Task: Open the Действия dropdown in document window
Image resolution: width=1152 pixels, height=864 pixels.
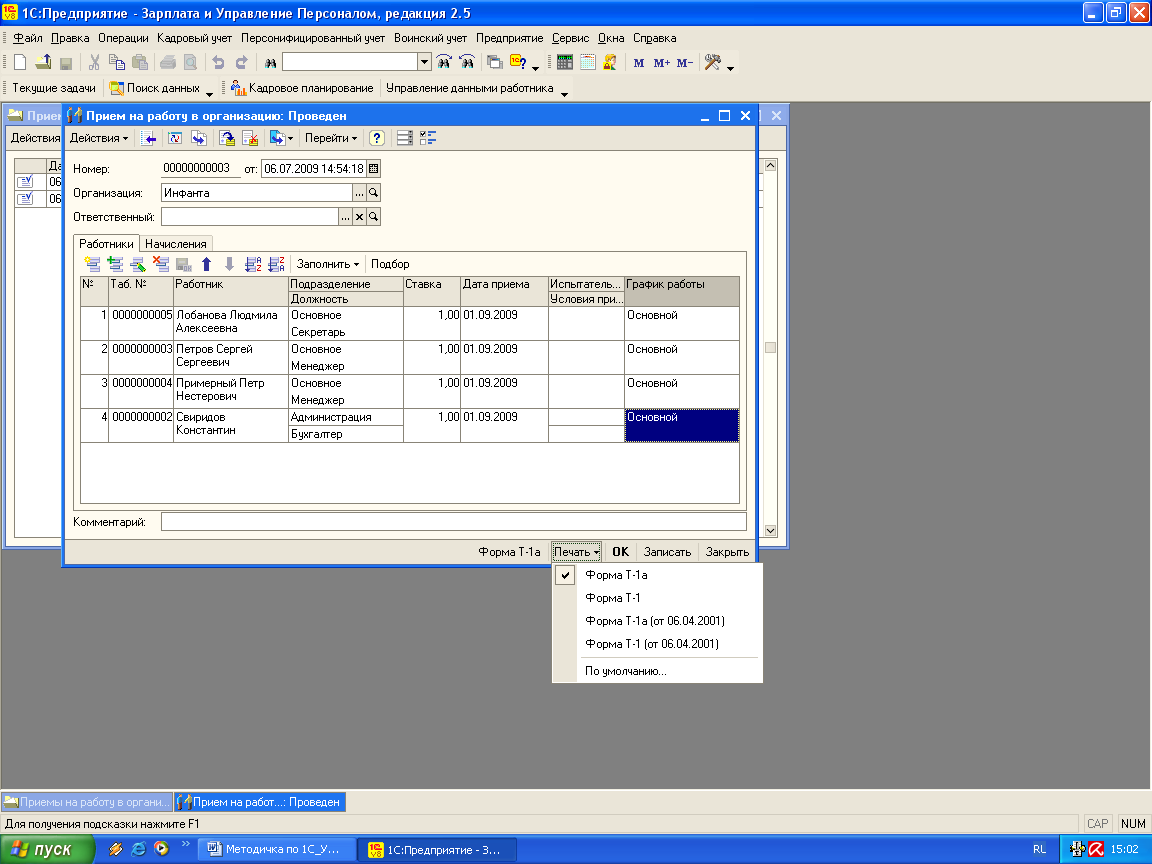Action: [98, 138]
